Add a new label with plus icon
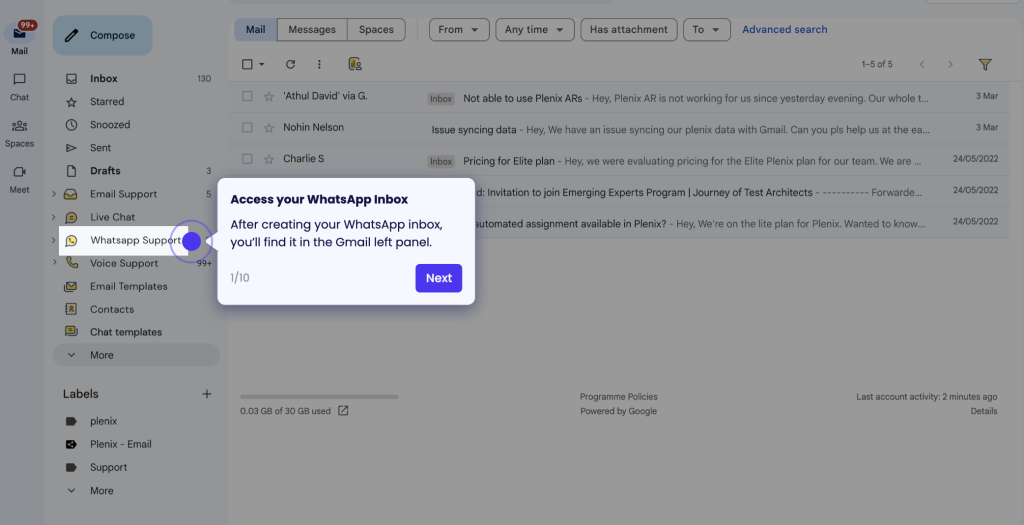1024x525 pixels. pos(206,394)
